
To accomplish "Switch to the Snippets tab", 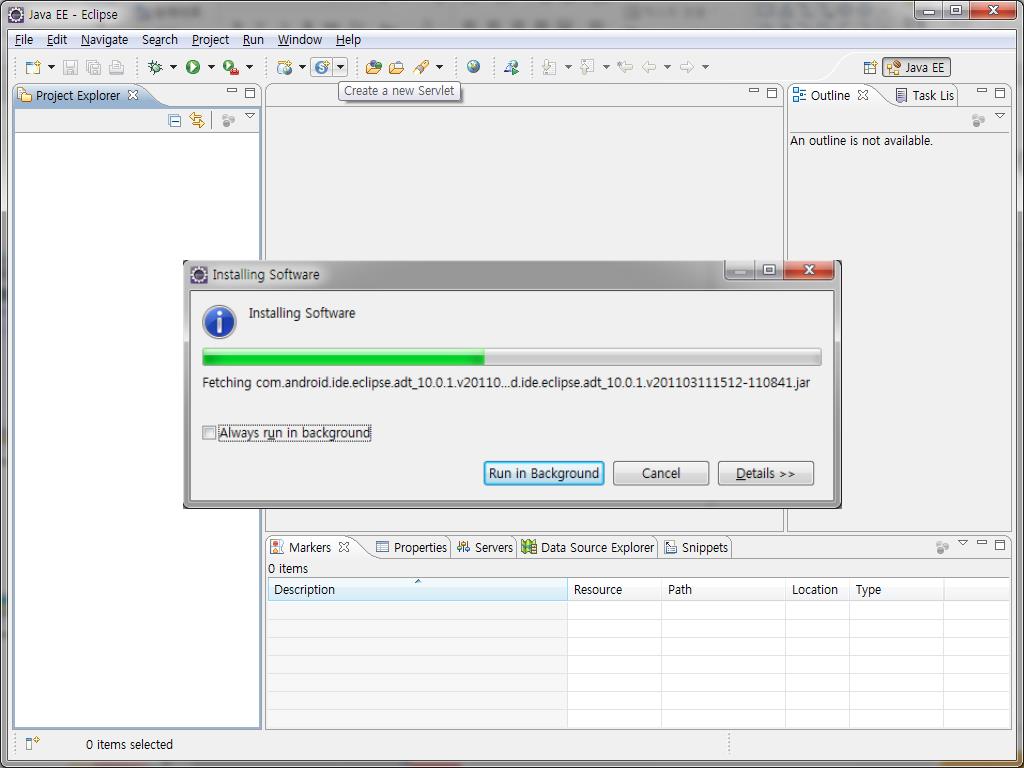I will point(696,547).
